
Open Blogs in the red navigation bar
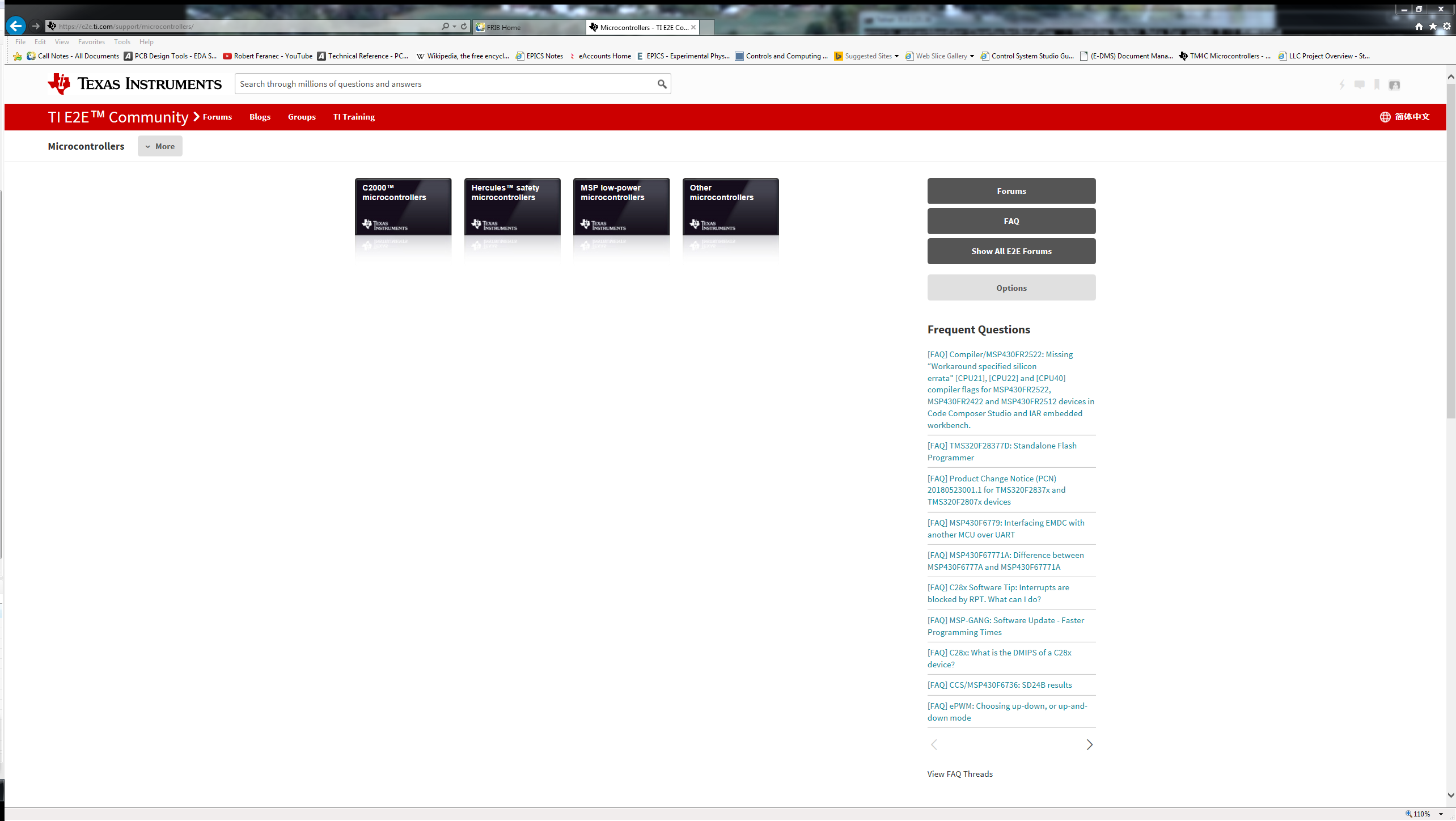point(260,117)
